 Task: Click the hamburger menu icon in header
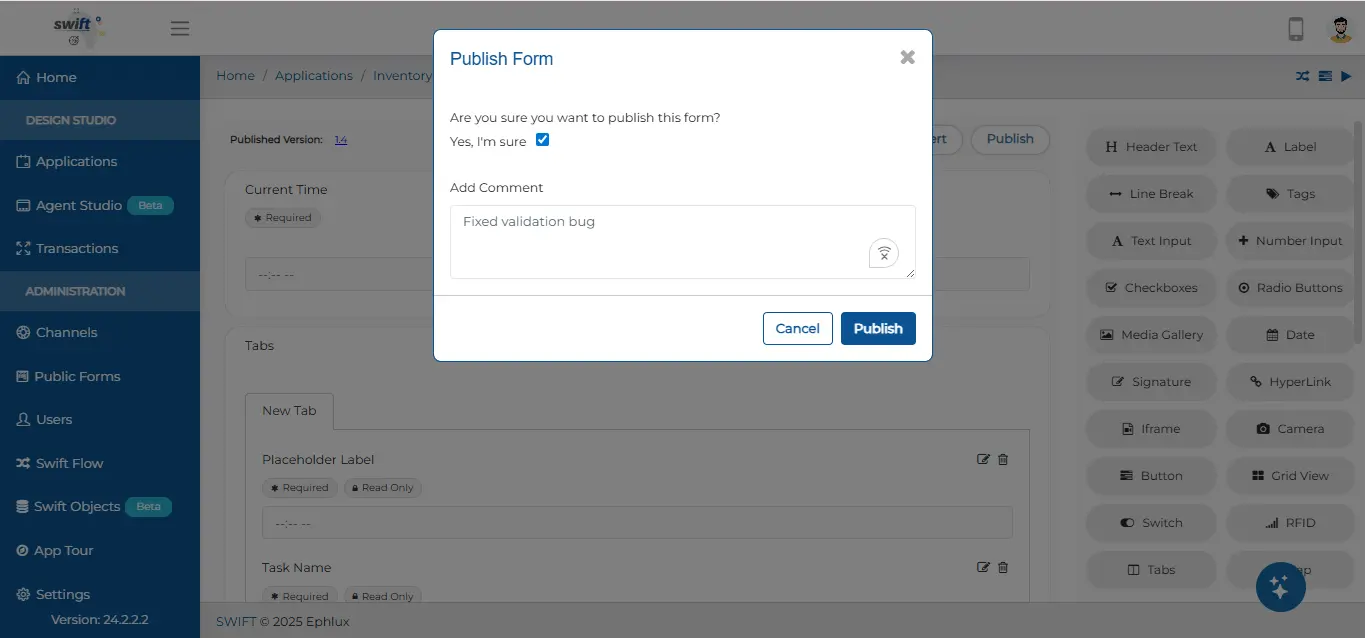pos(180,28)
